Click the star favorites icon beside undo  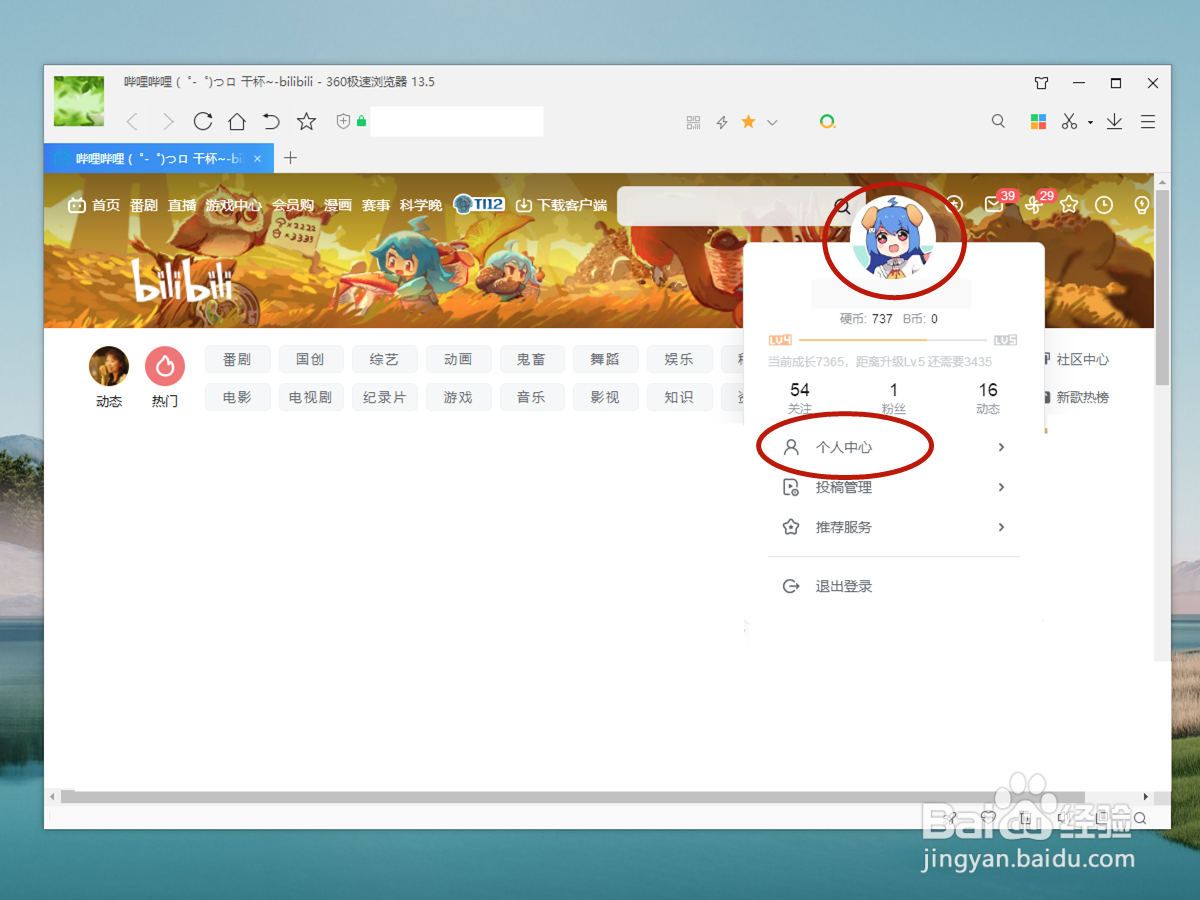pos(307,122)
